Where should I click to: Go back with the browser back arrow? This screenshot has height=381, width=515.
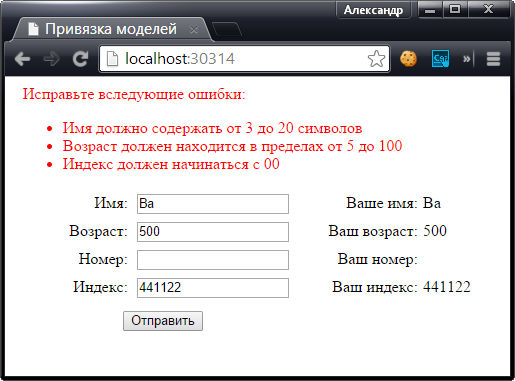point(23,59)
